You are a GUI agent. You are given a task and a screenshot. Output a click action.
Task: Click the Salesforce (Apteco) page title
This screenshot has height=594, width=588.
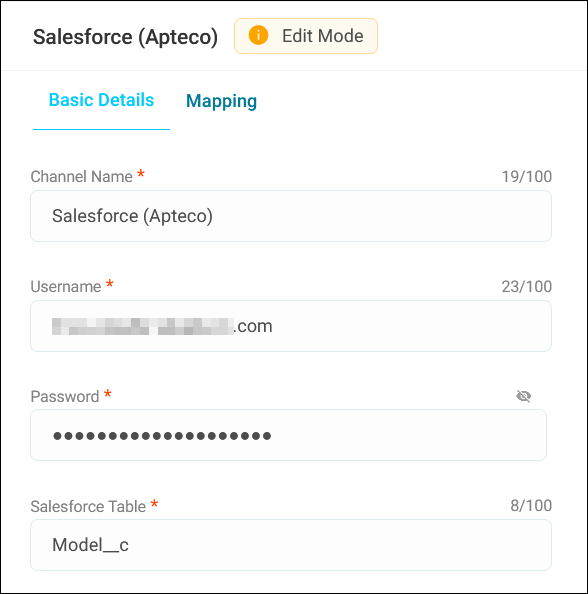point(125,37)
